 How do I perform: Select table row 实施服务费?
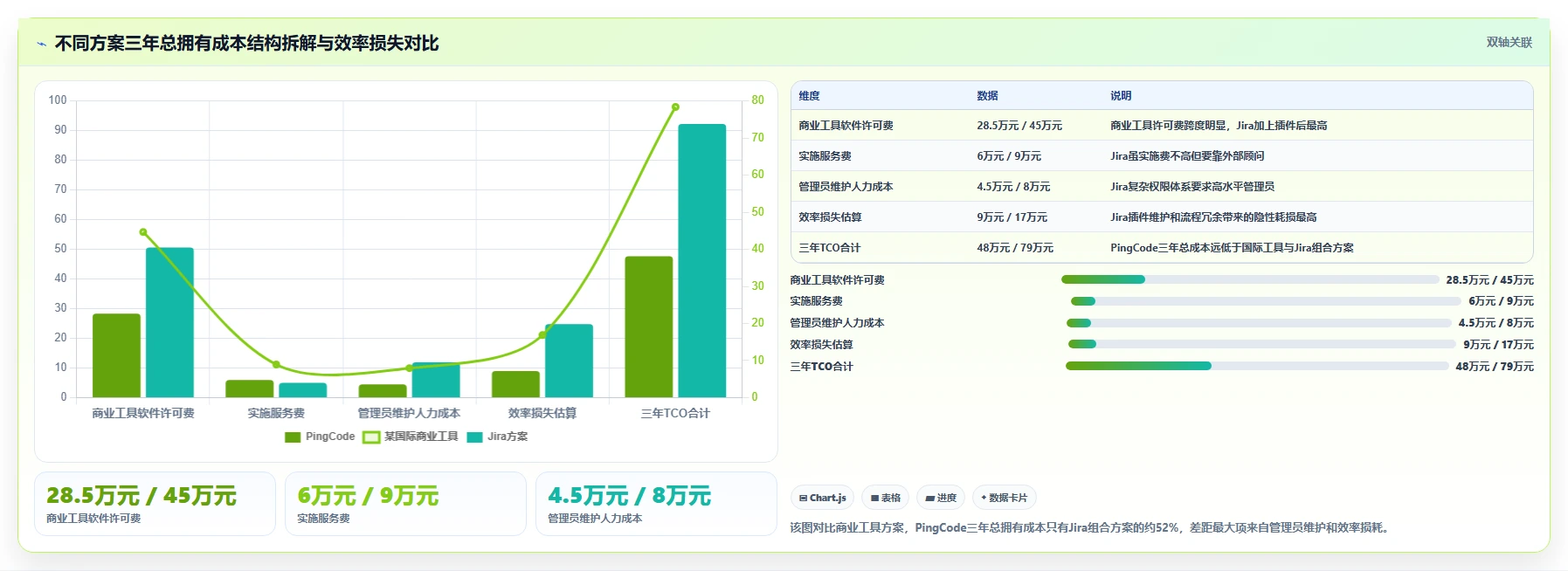pos(1162,156)
